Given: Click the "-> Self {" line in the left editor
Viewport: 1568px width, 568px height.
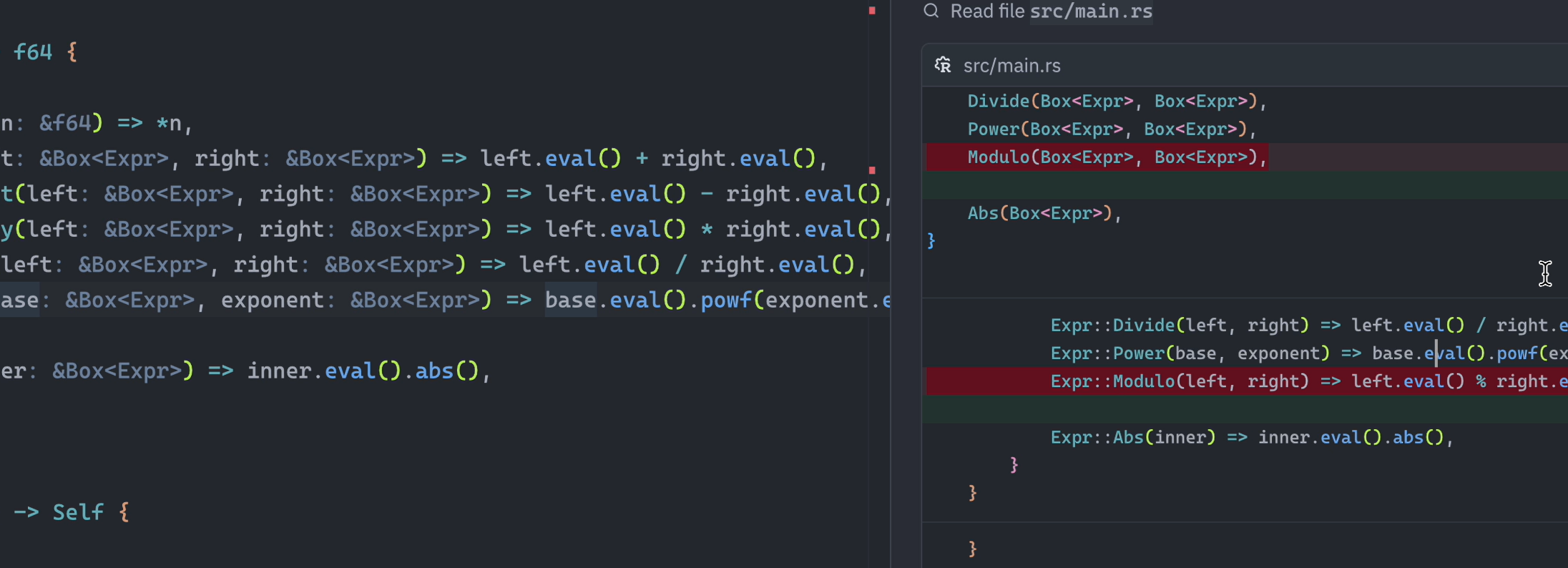Looking at the screenshot, I should (x=72, y=512).
